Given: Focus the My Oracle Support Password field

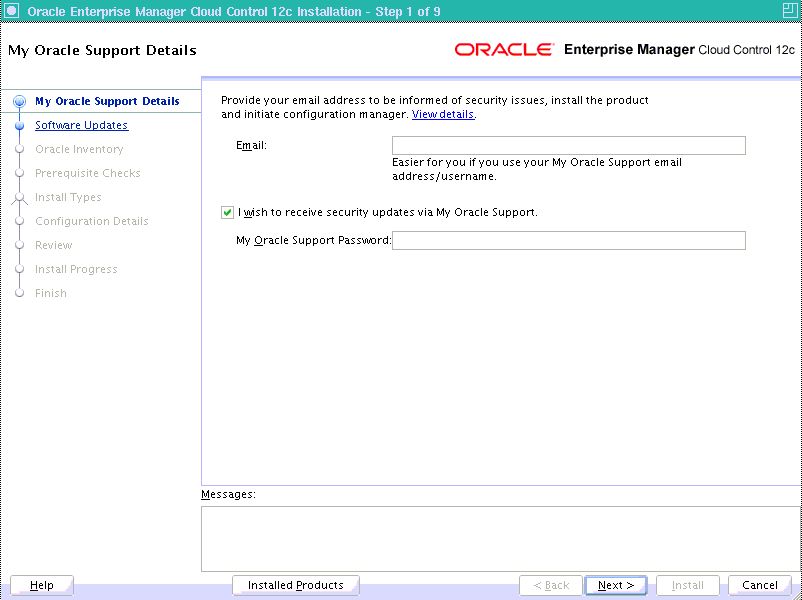Looking at the screenshot, I should pyautogui.click(x=568, y=240).
